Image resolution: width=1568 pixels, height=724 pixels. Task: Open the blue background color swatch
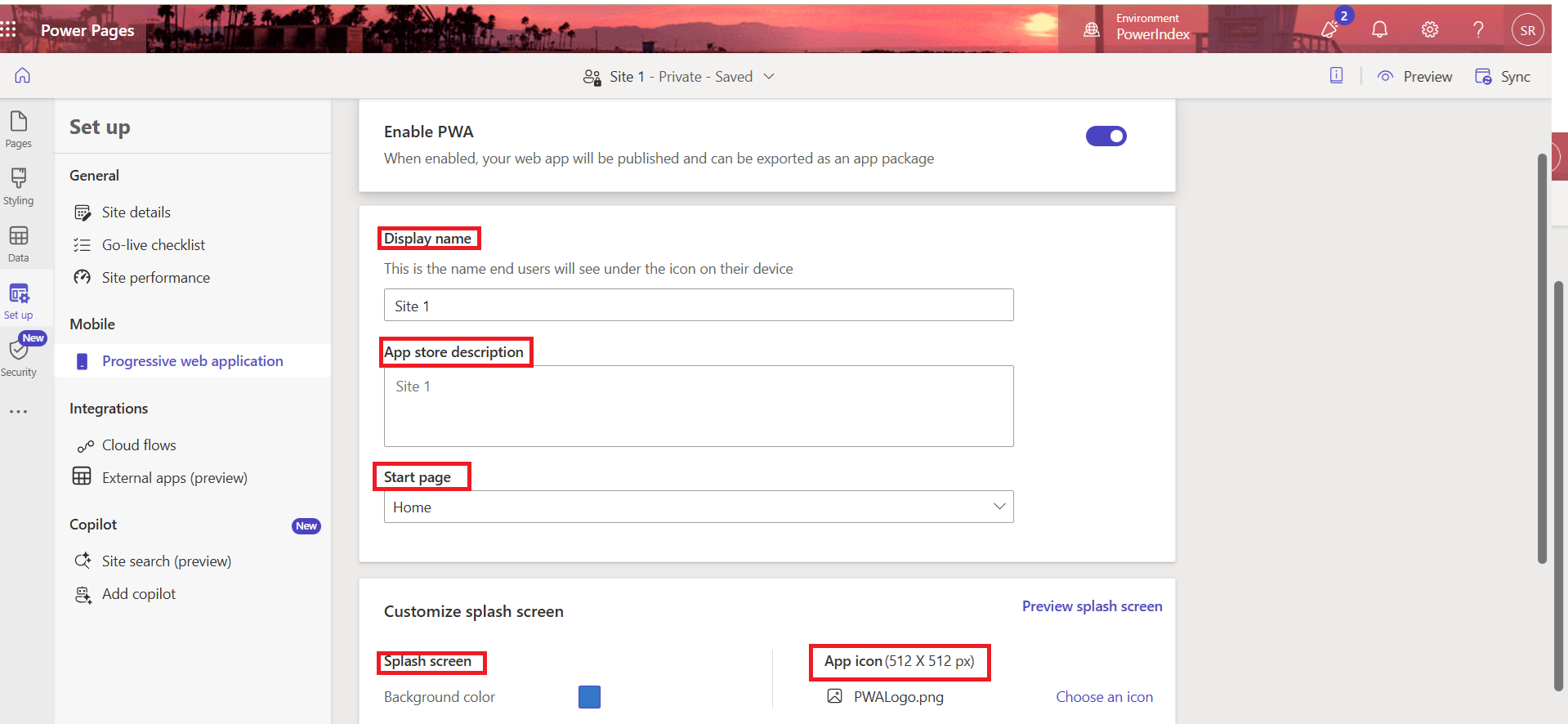(589, 697)
